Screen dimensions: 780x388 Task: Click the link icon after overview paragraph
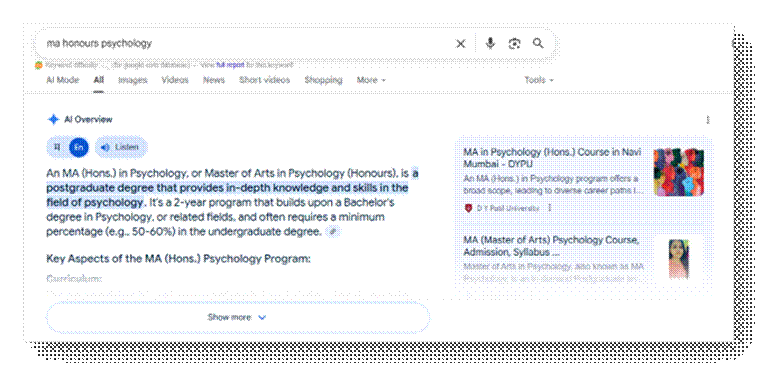(333, 231)
